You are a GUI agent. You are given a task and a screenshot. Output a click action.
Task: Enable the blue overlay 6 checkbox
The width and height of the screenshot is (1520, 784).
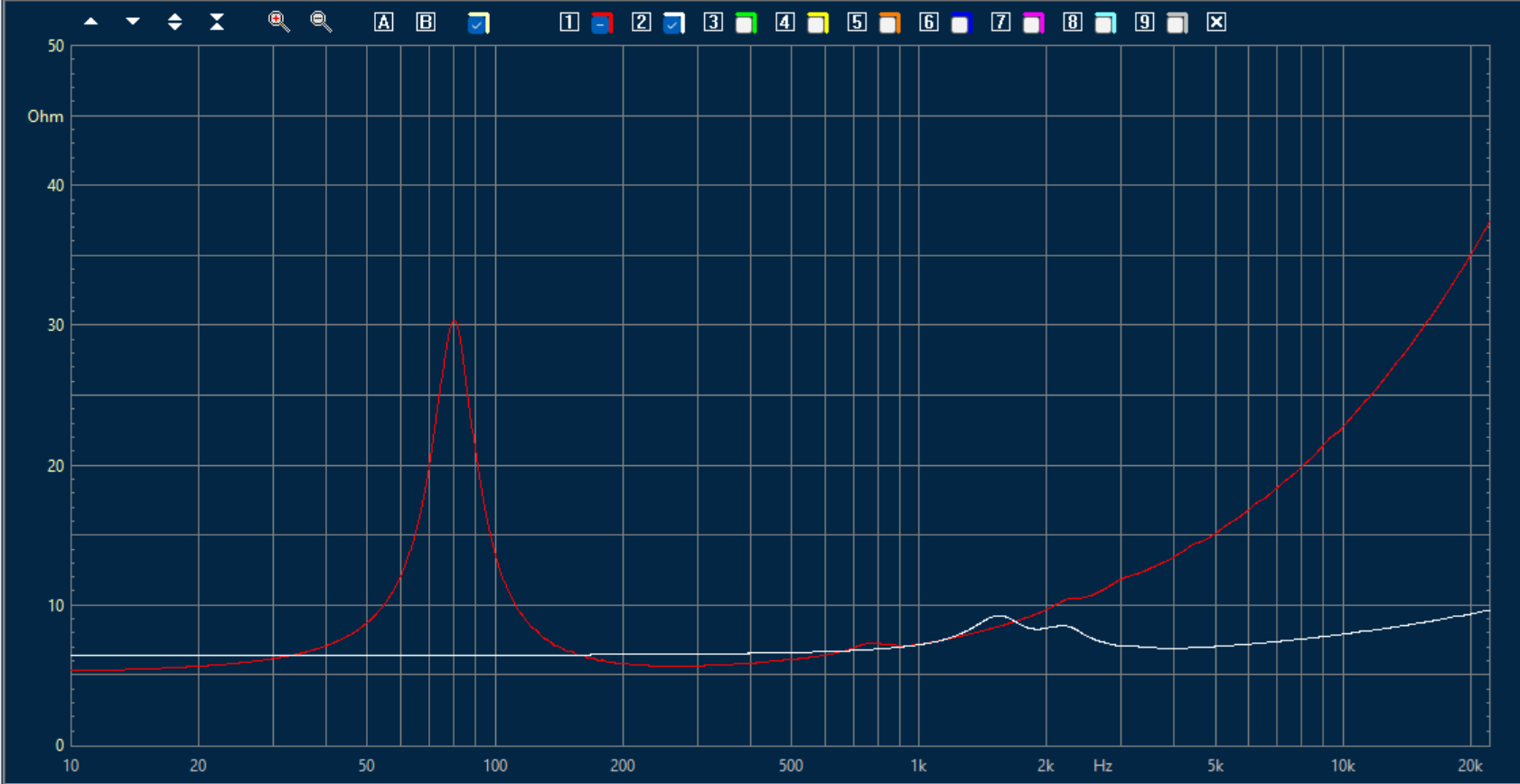tap(961, 23)
